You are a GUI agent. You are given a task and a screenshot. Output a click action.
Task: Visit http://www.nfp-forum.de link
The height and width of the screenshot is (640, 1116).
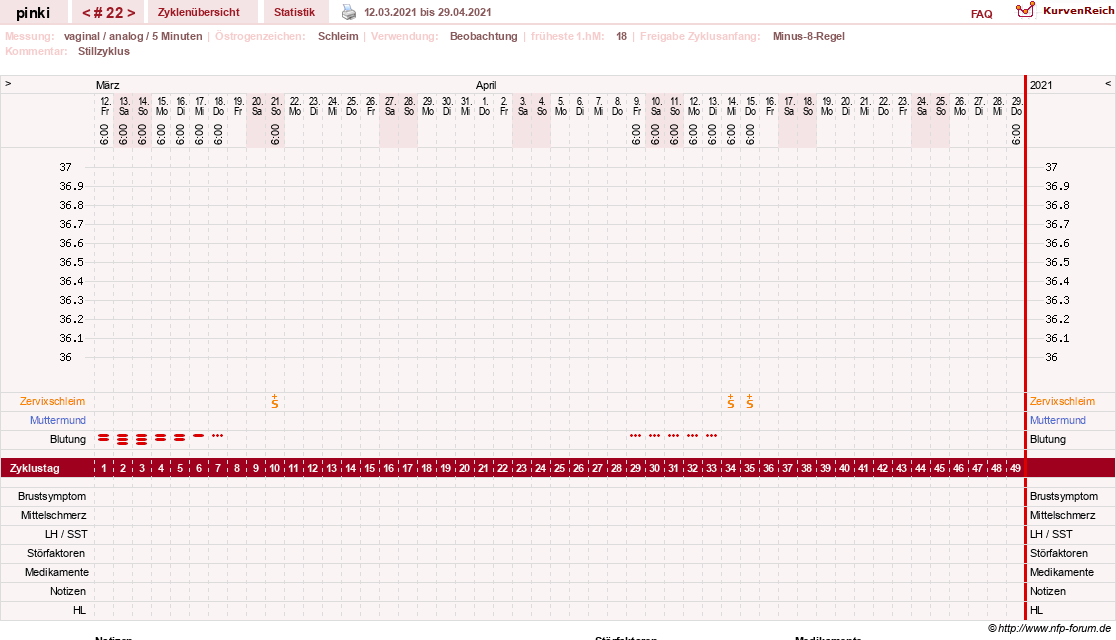click(x=1054, y=628)
